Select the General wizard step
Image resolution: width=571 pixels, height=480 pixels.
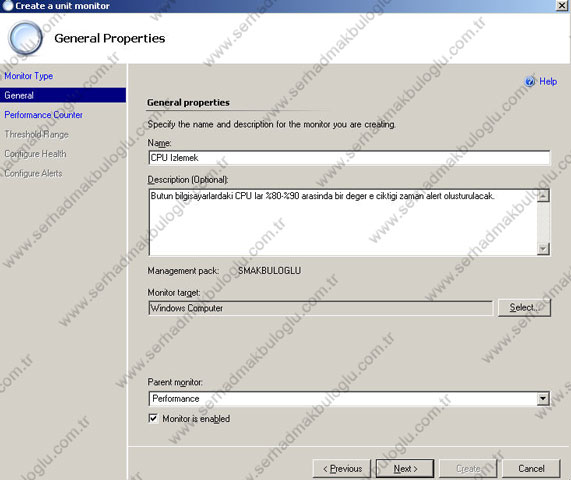coord(63,95)
